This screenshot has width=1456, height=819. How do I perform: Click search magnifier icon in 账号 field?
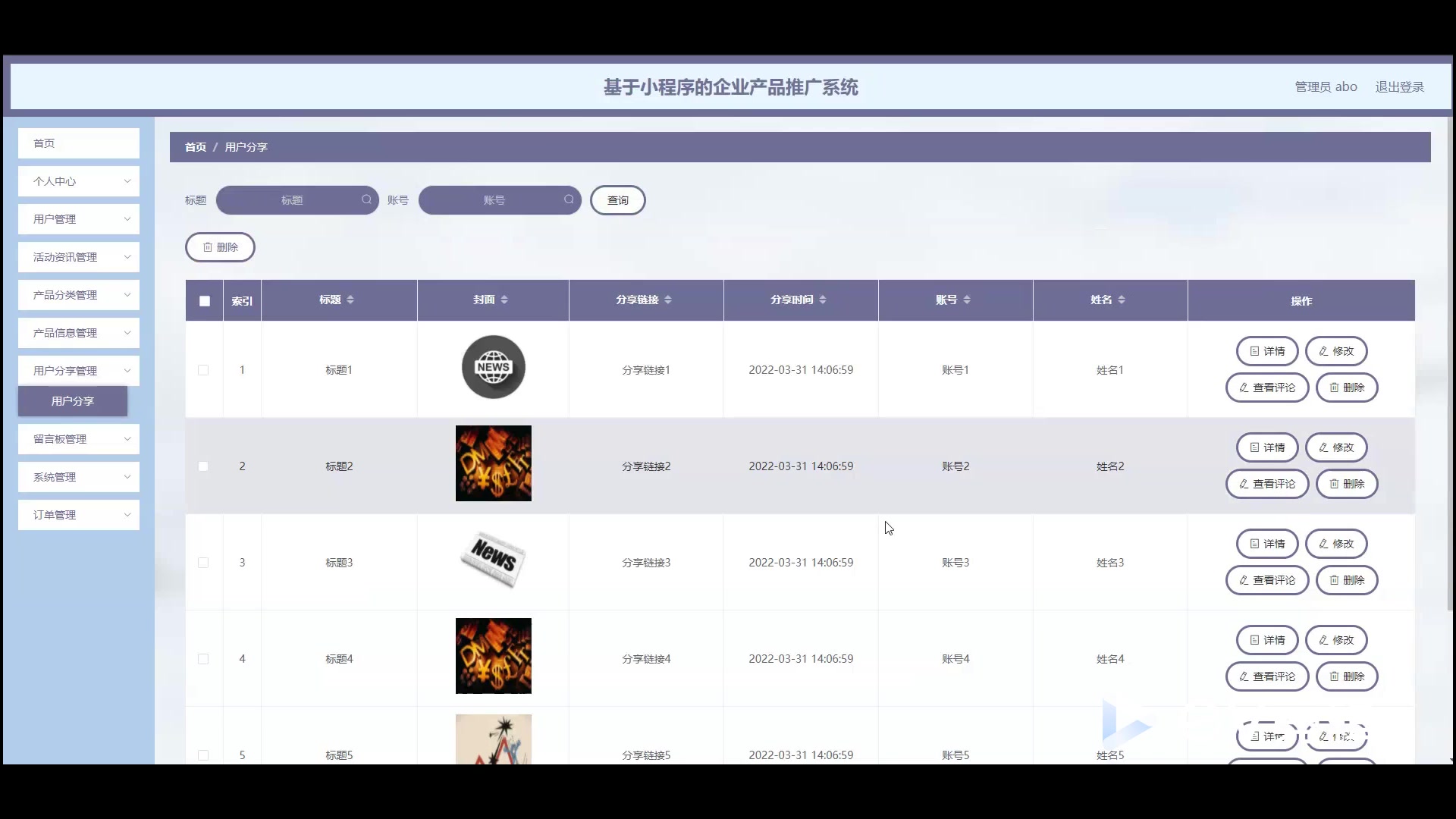(x=569, y=199)
